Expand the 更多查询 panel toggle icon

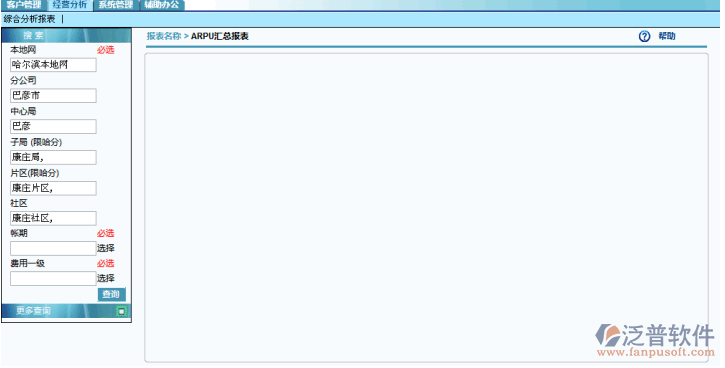(x=122, y=311)
